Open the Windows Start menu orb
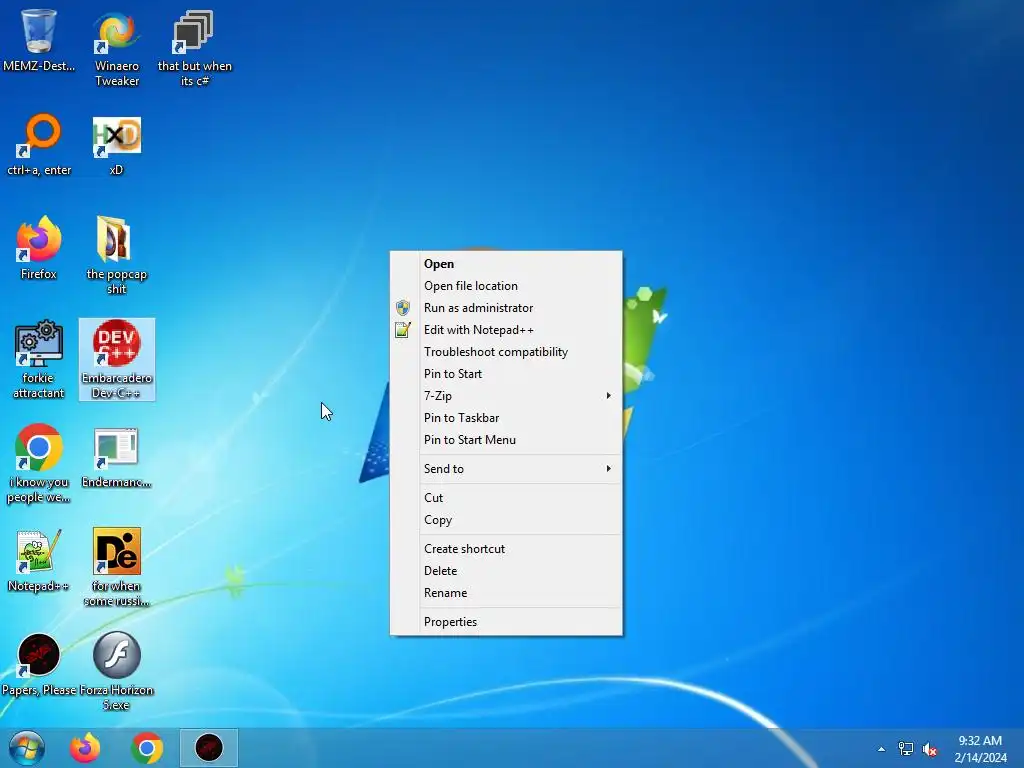 [x=27, y=748]
